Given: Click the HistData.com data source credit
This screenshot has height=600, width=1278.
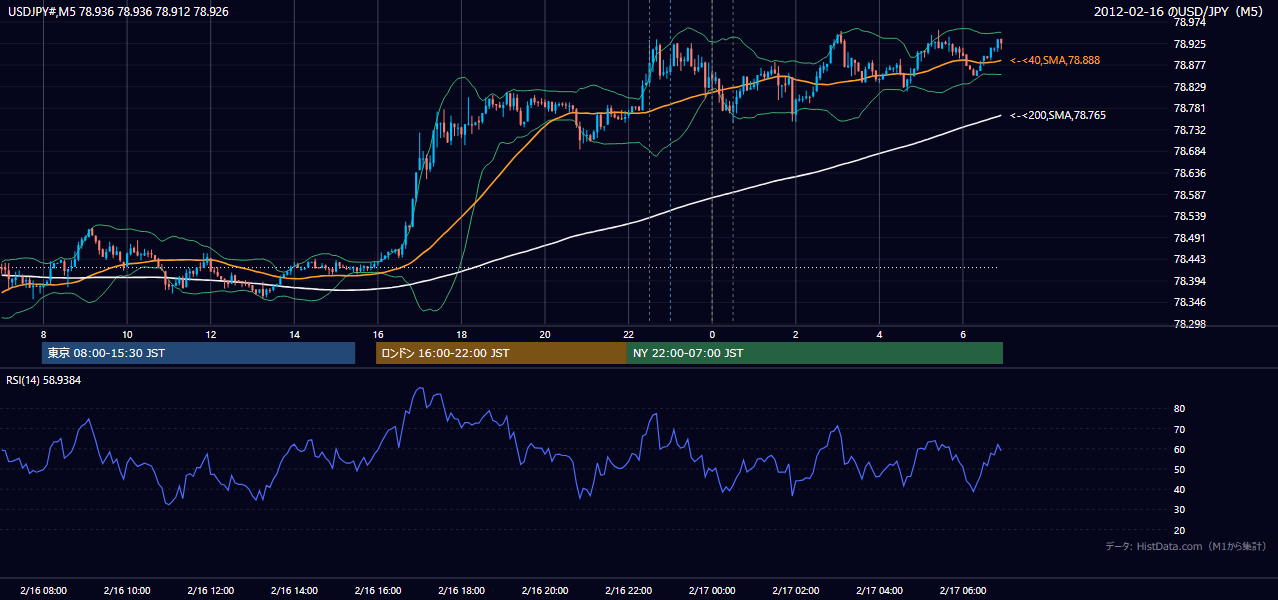Looking at the screenshot, I should point(1185,546).
